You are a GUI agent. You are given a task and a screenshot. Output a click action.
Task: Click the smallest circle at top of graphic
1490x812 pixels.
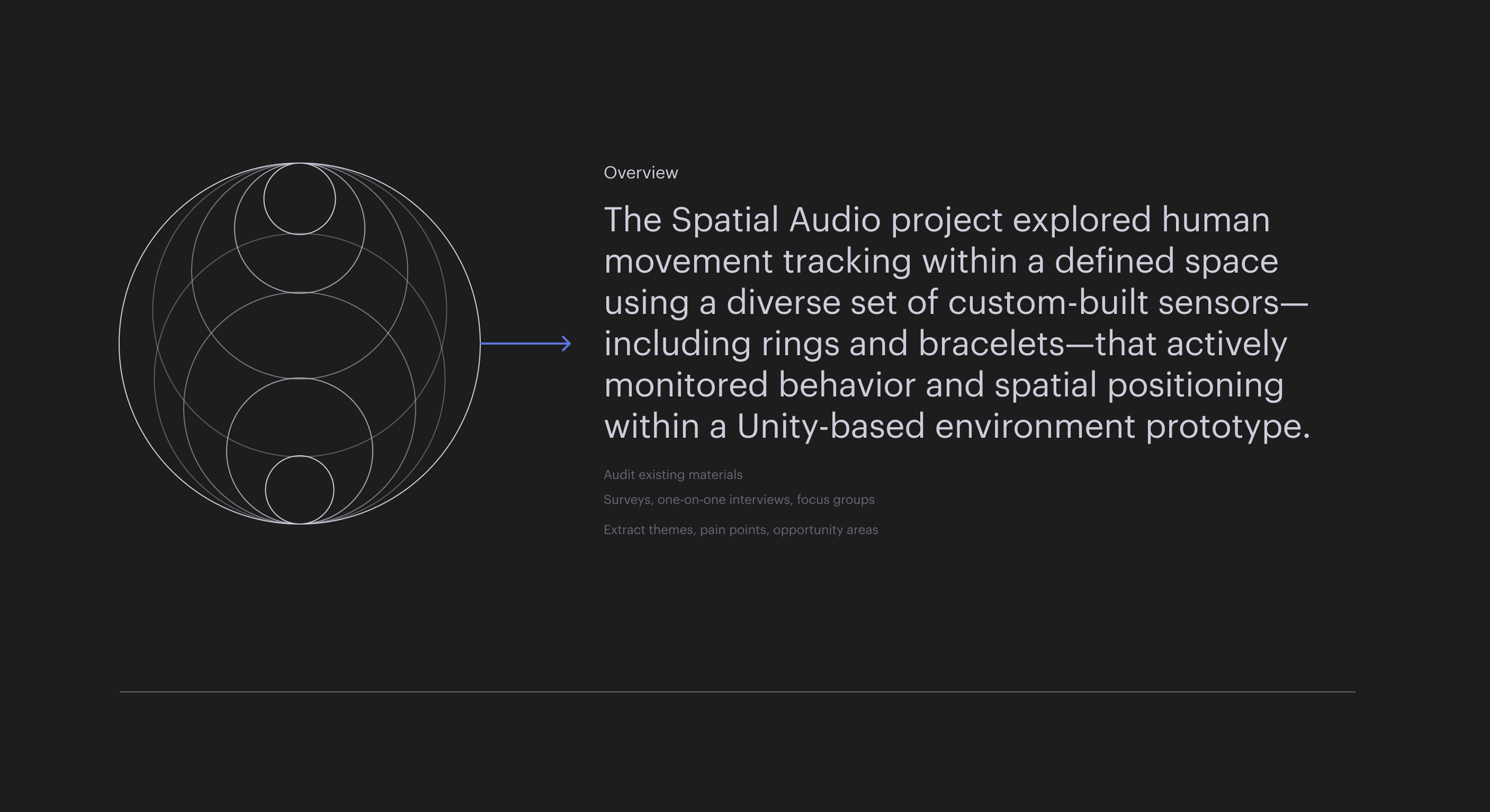click(299, 199)
